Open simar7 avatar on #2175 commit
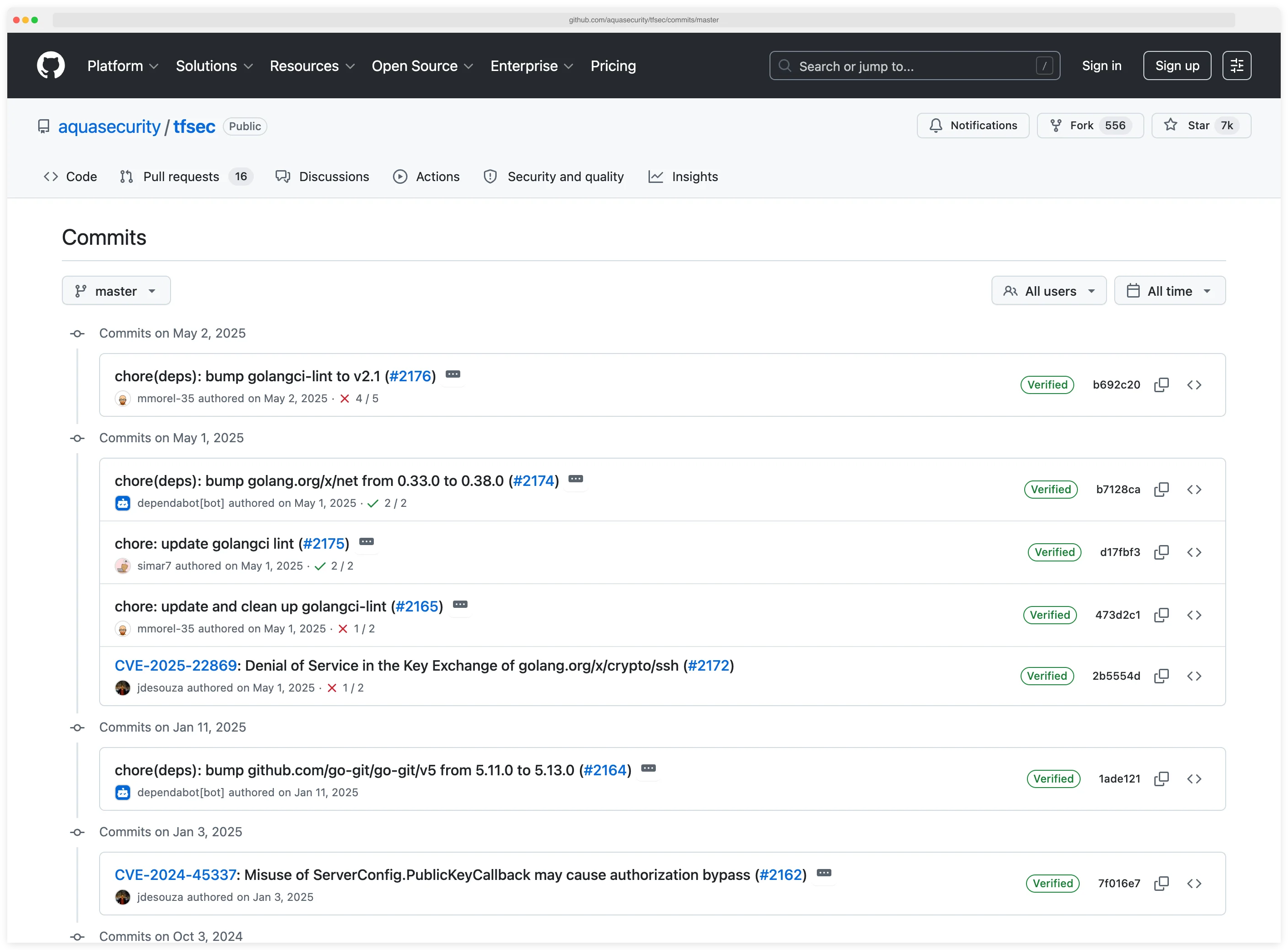 pos(122,566)
